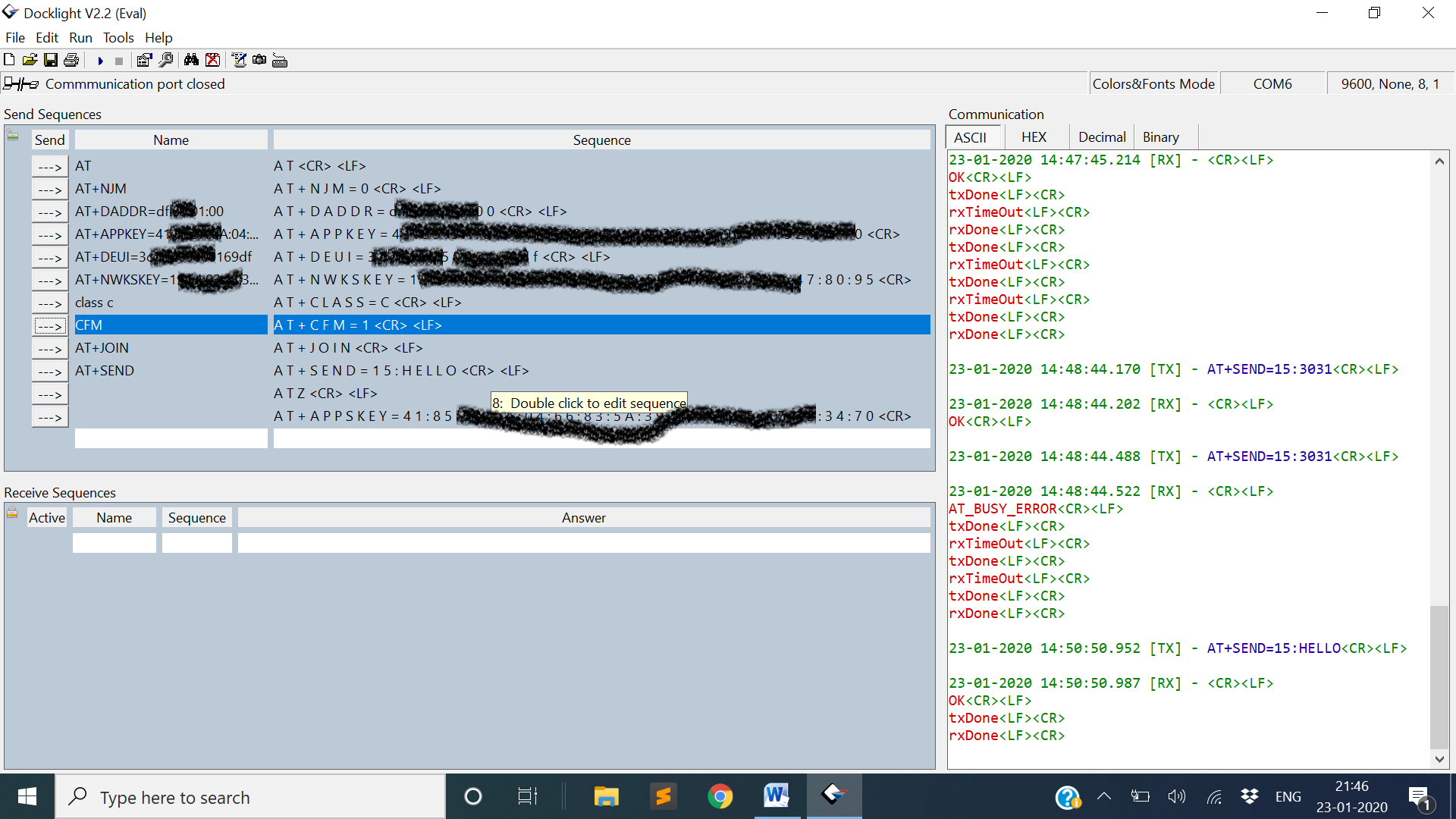Open the Task View taskbar icon
This screenshot has height=819, width=1456.
coord(527,796)
